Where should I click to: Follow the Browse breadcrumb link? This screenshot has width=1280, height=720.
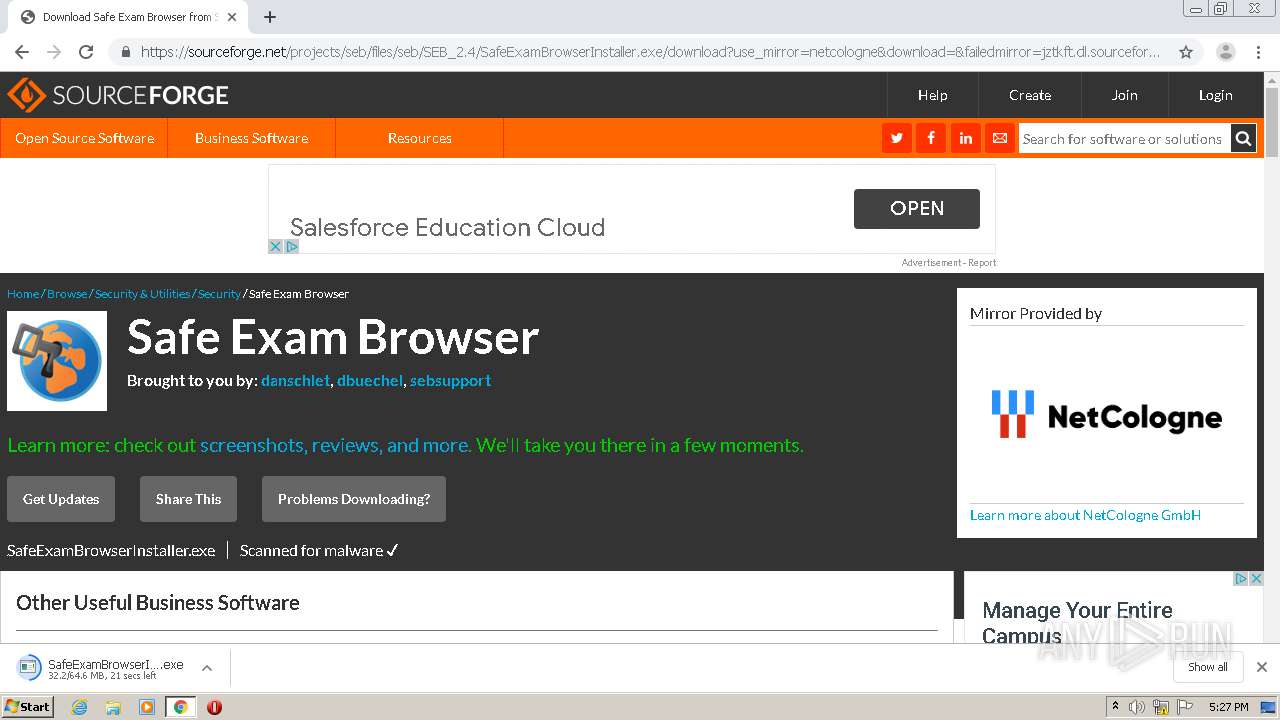[67, 294]
